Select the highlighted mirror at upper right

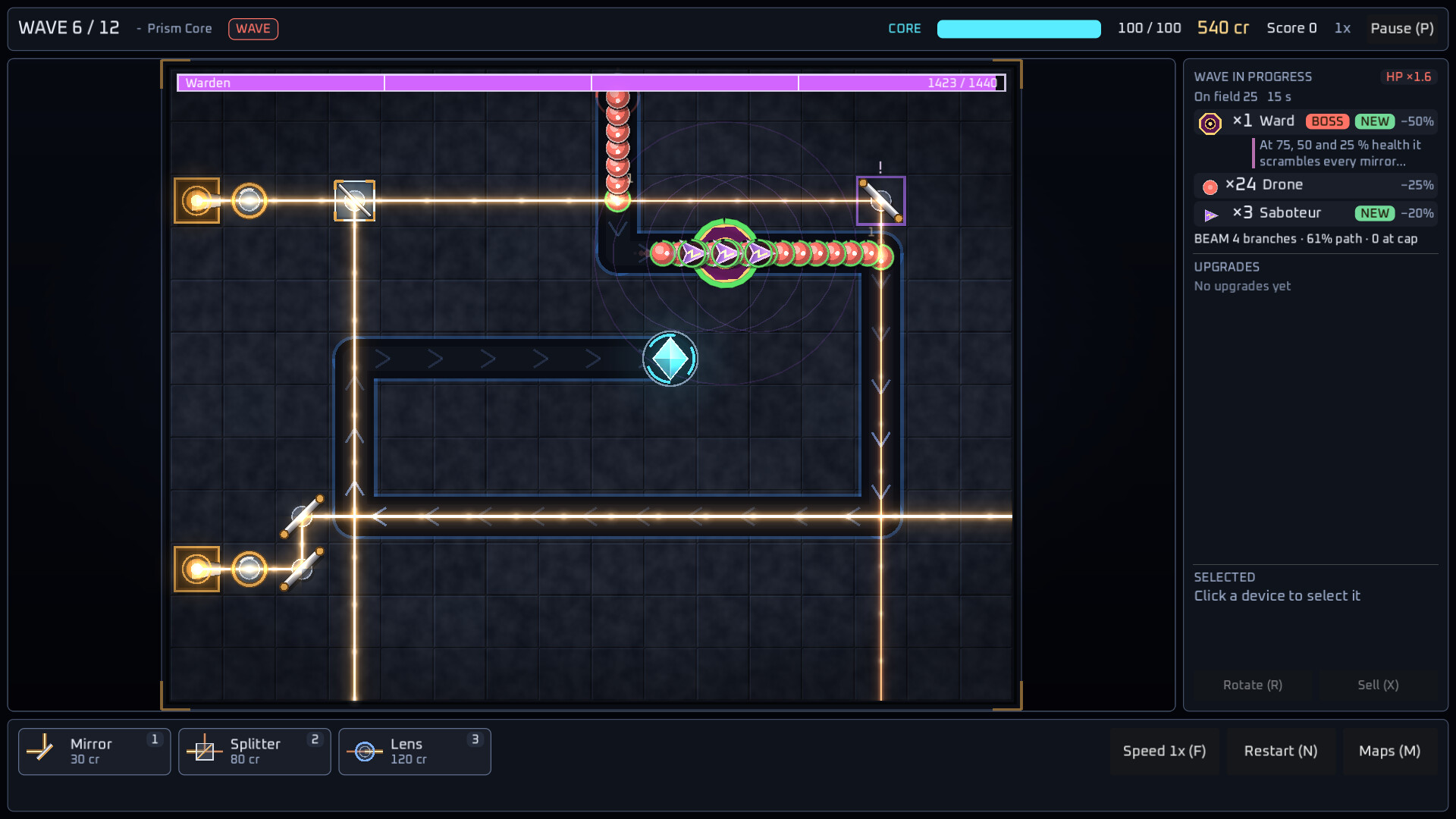(x=880, y=201)
